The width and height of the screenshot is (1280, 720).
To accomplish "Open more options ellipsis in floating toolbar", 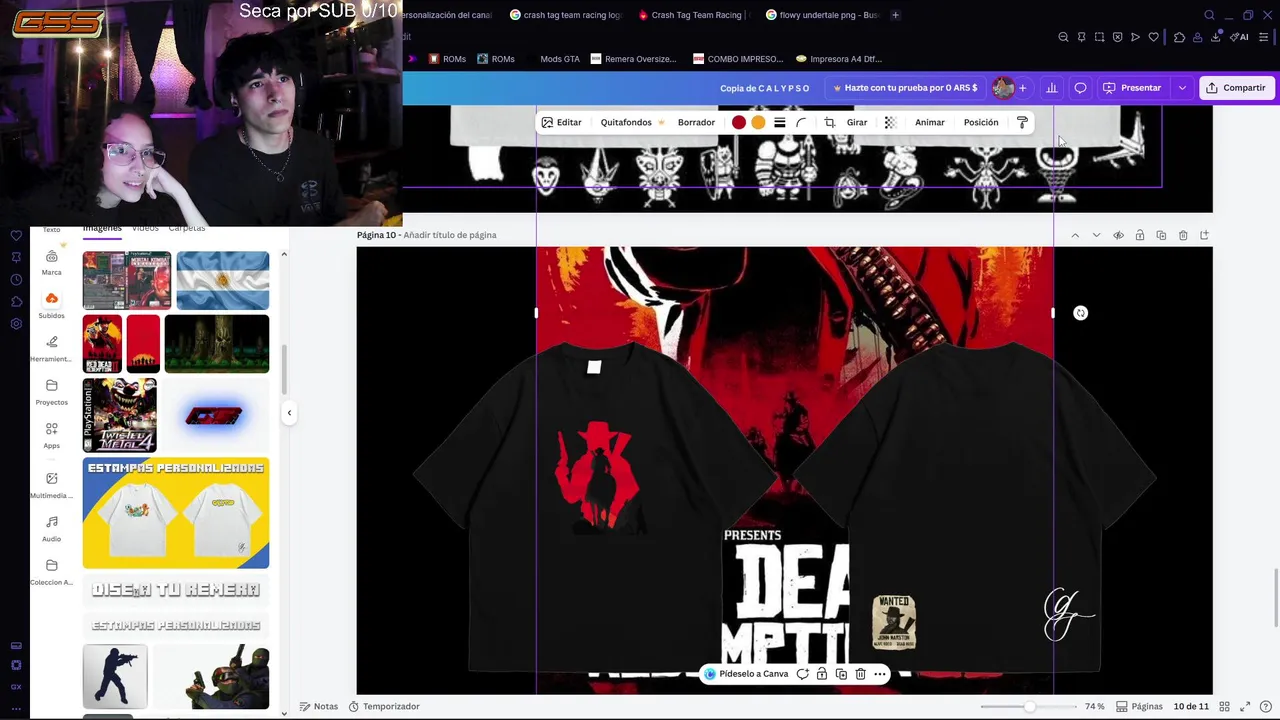I will [880, 674].
